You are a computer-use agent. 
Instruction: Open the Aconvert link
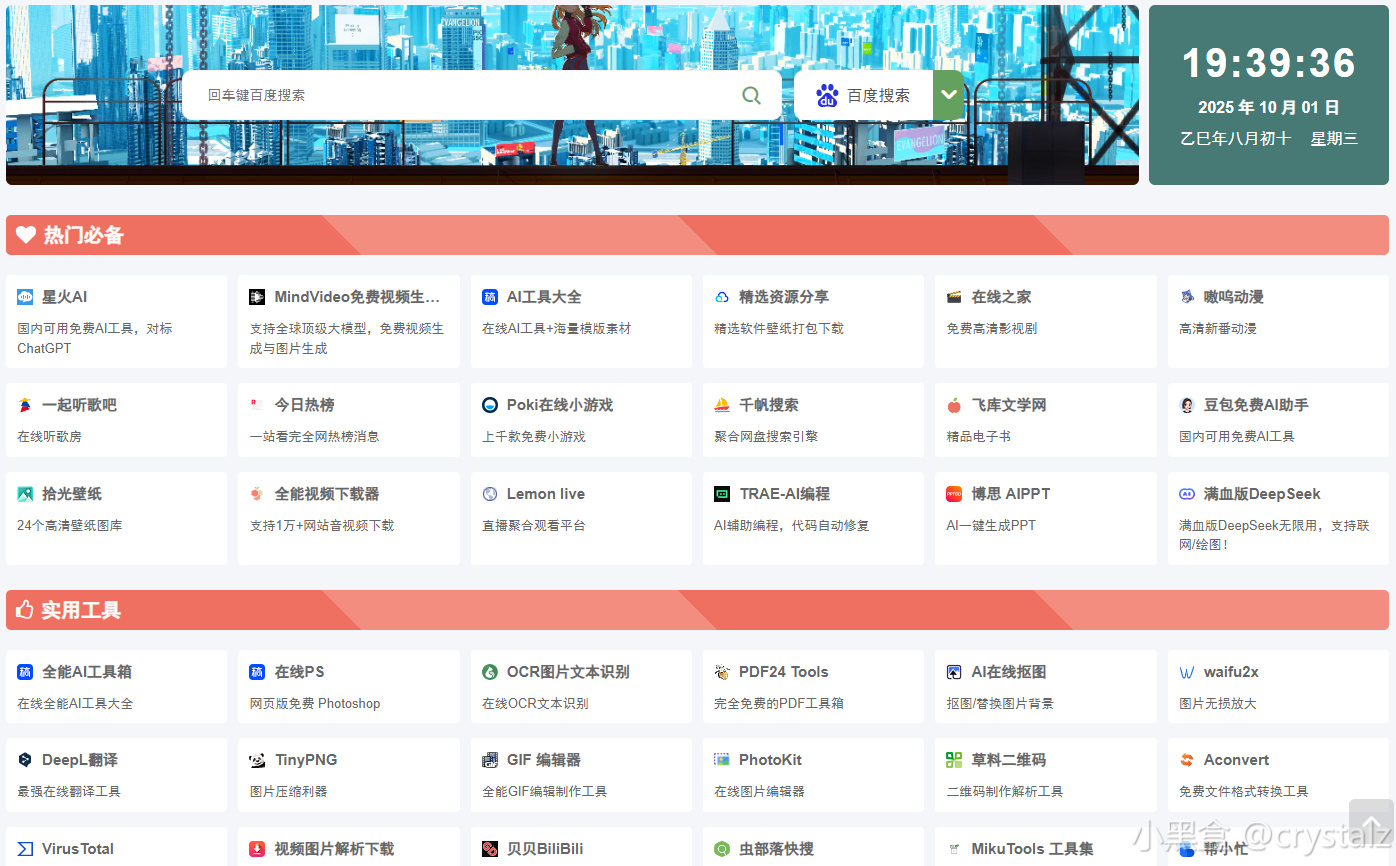[1237, 760]
